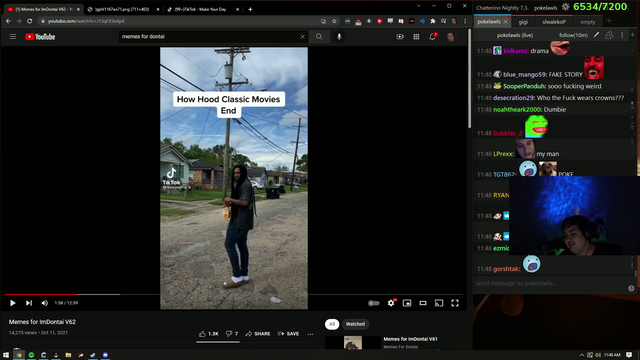This screenshot has width=640, height=360.
Task: Go to the YouTube home logo
Action: (40, 37)
